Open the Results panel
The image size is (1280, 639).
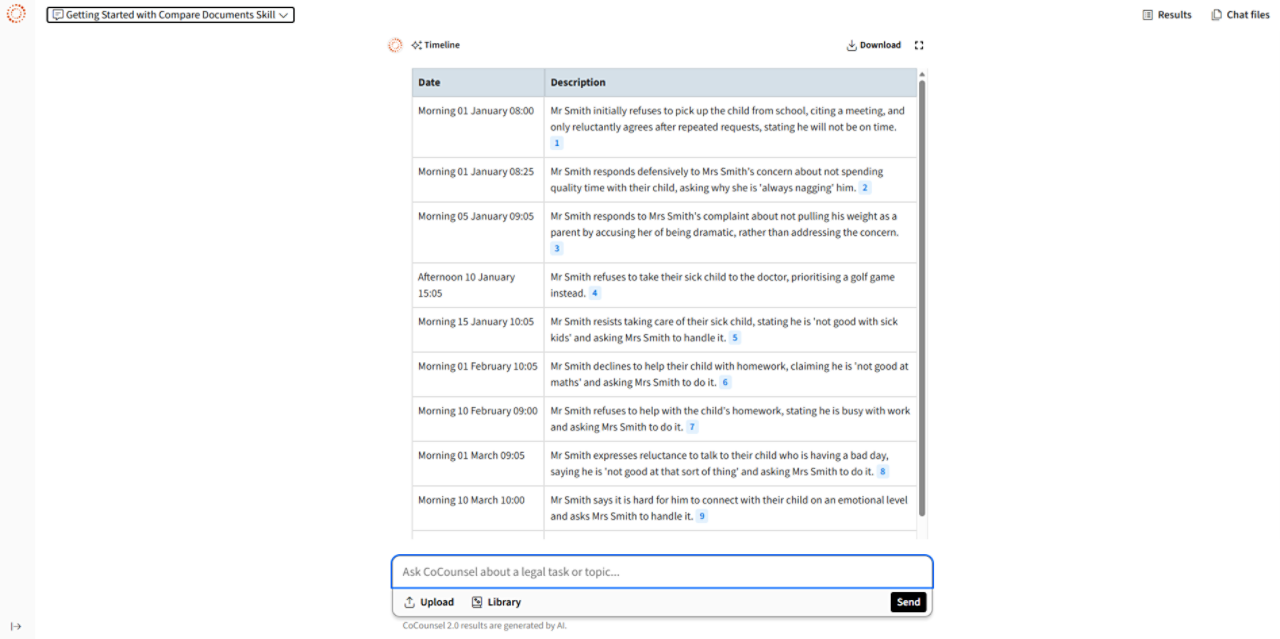1167,15
